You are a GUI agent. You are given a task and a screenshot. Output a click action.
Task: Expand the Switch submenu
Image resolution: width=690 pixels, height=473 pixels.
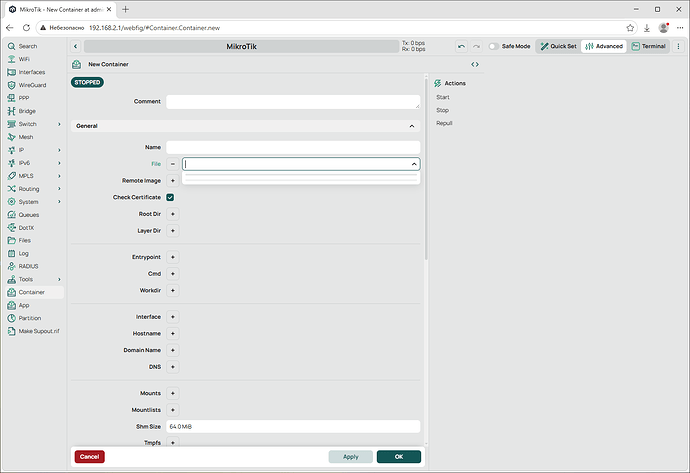point(59,124)
